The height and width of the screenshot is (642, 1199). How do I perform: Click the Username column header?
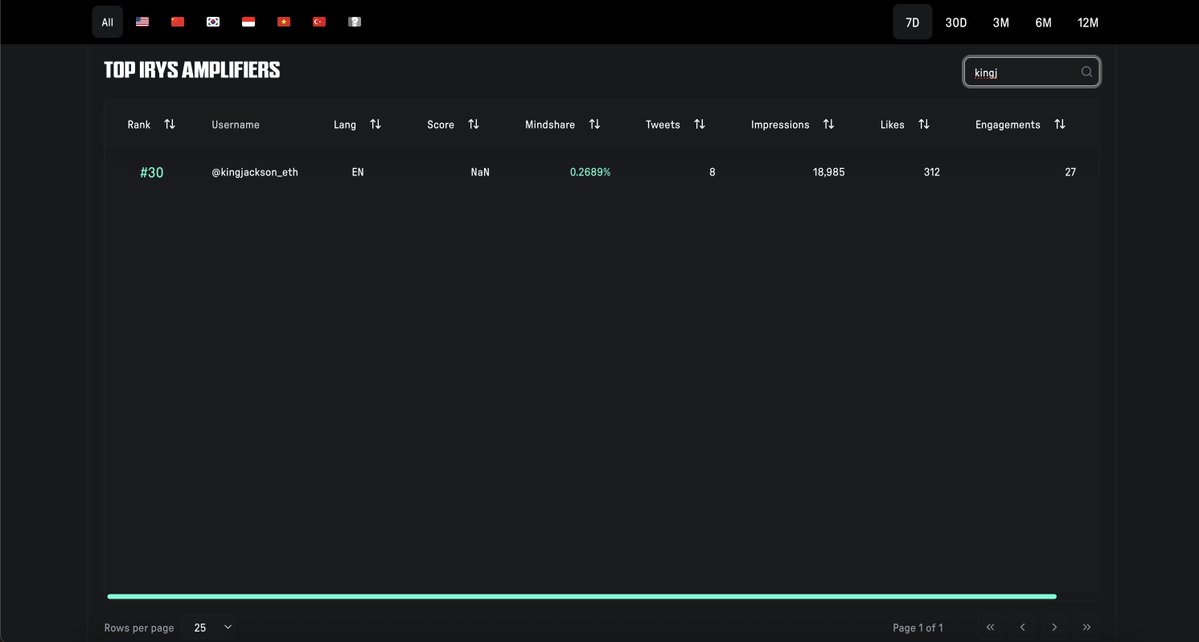point(236,125)
